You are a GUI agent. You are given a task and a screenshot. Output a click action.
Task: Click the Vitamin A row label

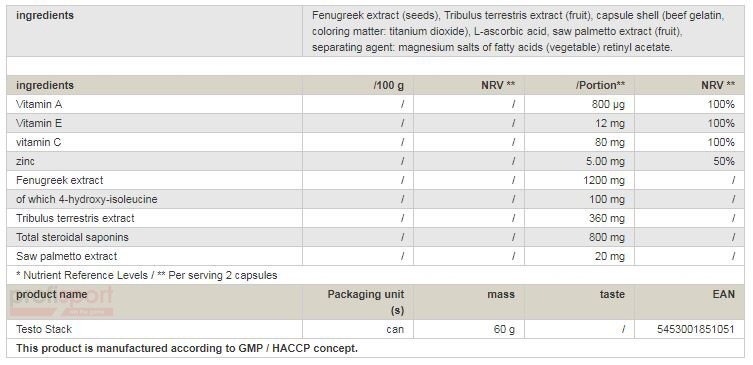click(x=39, y=104)
